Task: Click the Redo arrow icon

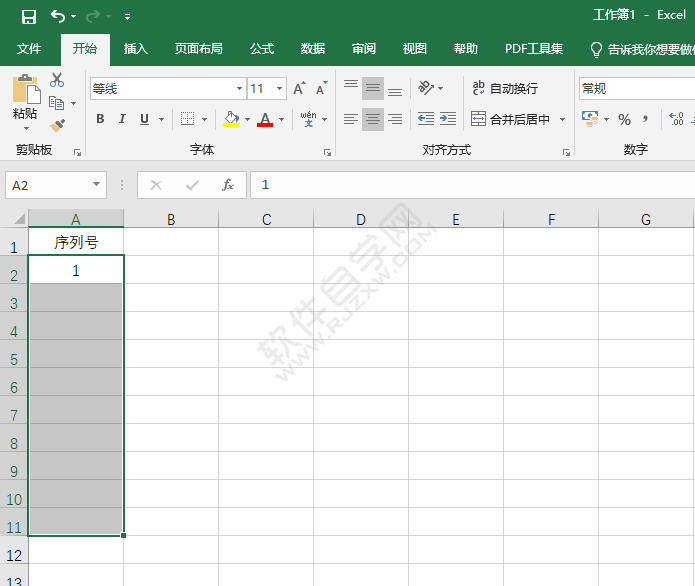Action: pos(93,16)
